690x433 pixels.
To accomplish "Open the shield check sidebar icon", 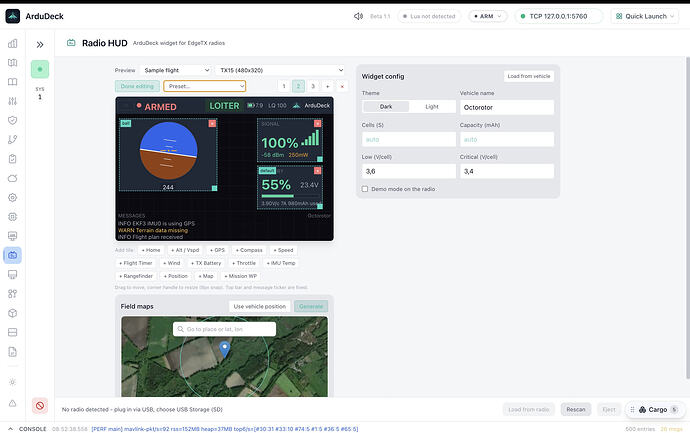I will [x=13, y=120].
